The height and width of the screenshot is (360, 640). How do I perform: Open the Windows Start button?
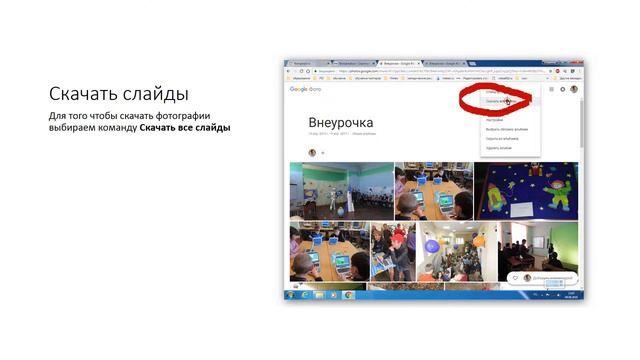pos(290,295)
